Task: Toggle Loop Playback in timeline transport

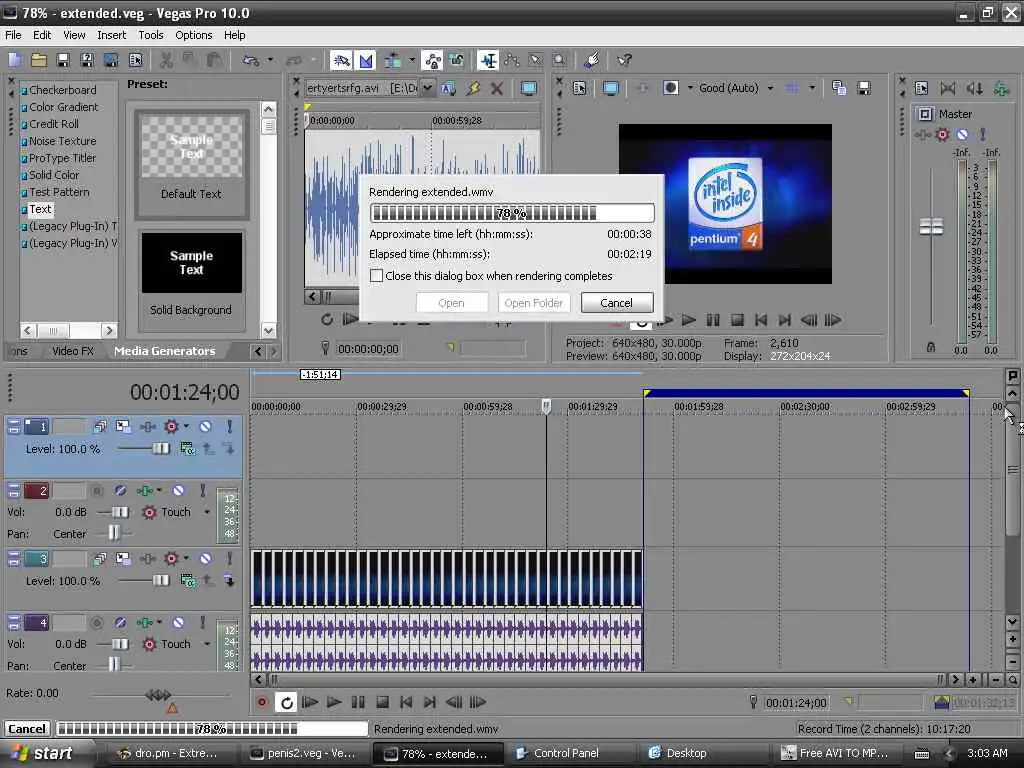Action: [286, 703]
